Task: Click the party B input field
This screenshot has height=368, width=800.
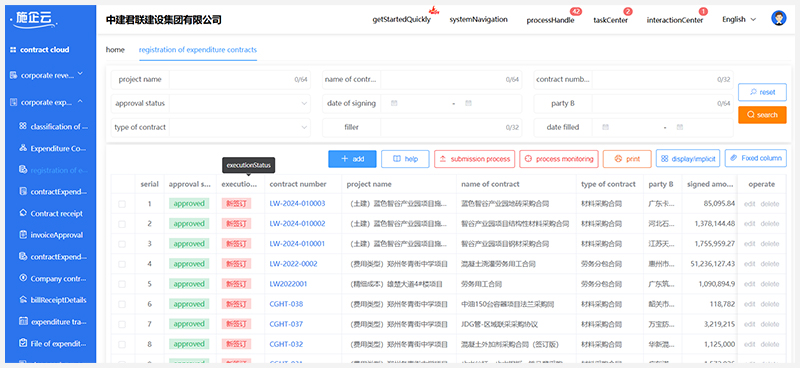Action: (663, 103)
